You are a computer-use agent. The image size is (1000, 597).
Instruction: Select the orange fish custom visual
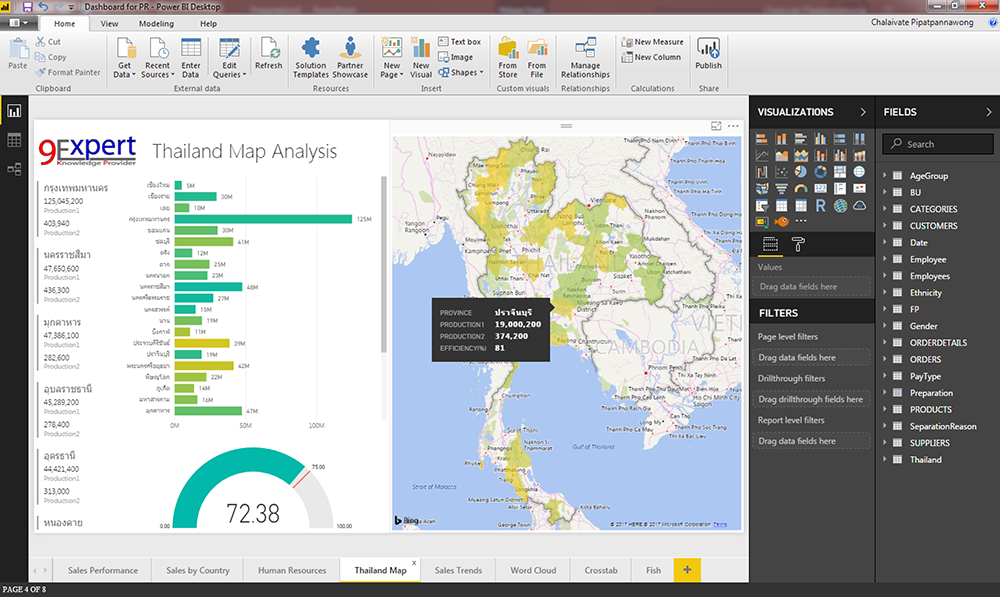[x=781, y=221]
